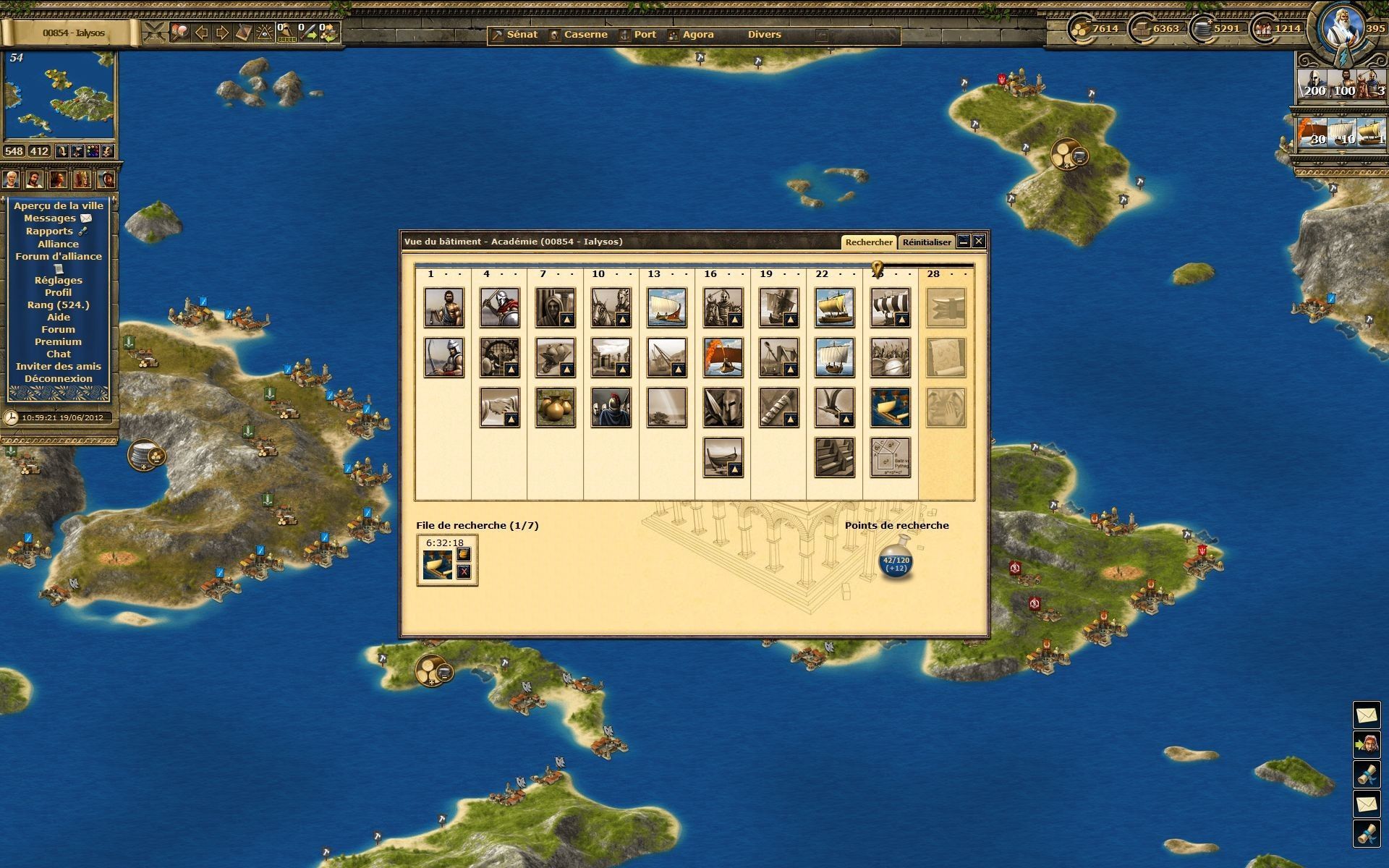Image resolution: width=1389 pixels, height=868 pixels.
Task: Select the hooded spy Espionage research
Action: [556, 307]
